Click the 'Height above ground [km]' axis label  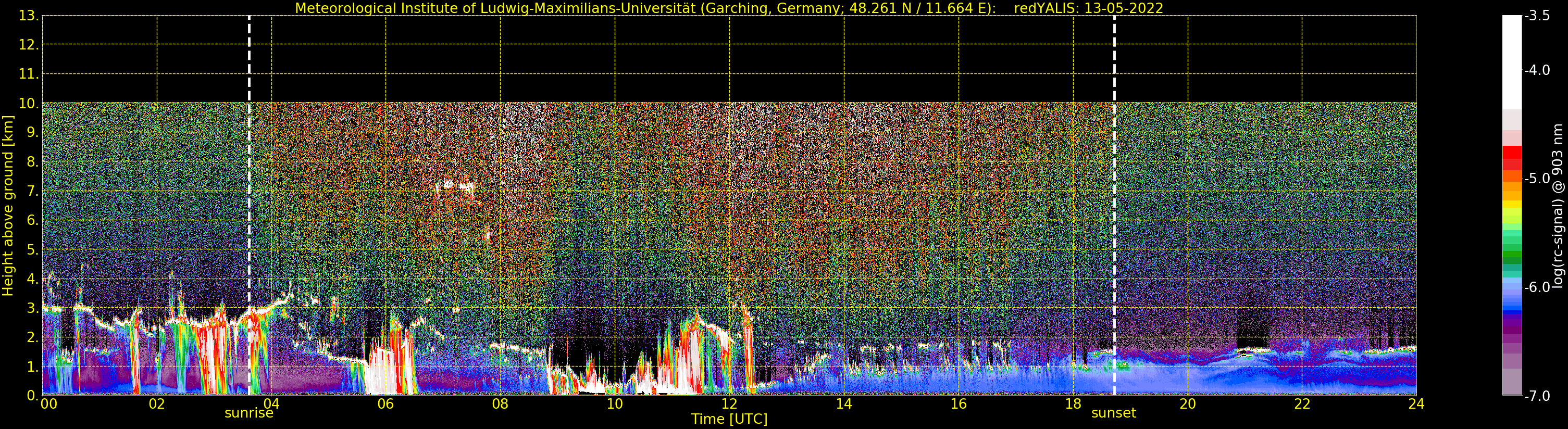[x=8, y=206]
